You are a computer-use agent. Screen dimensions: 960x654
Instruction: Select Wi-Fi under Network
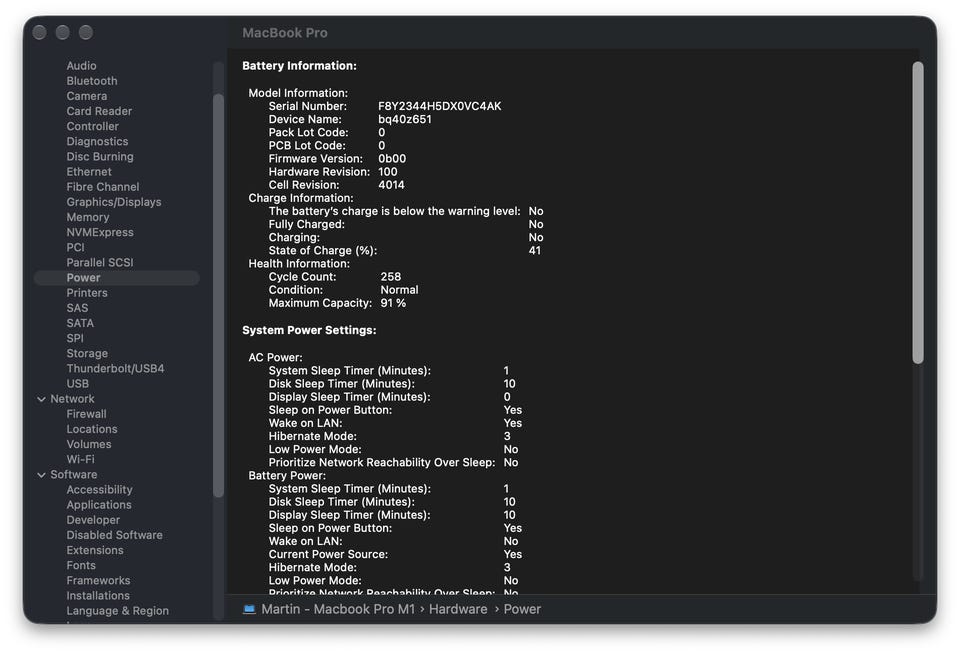point(80,460)
